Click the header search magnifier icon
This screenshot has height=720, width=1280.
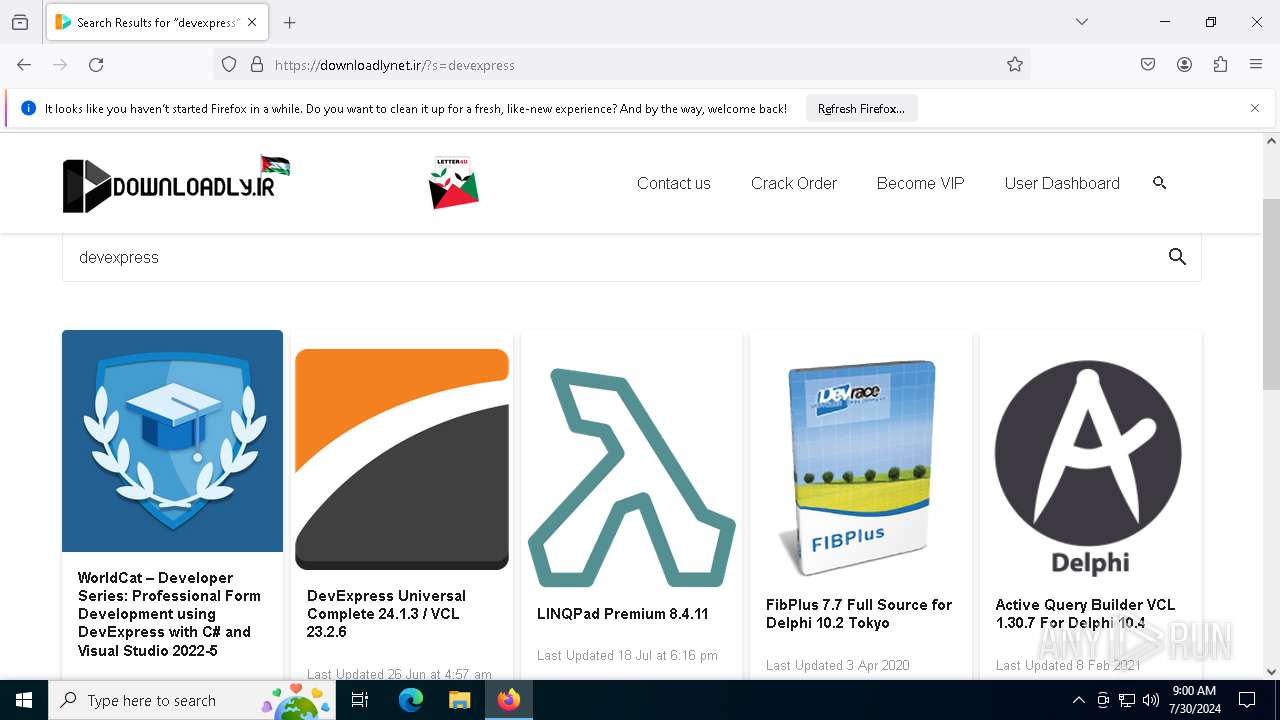(1160, 183)
